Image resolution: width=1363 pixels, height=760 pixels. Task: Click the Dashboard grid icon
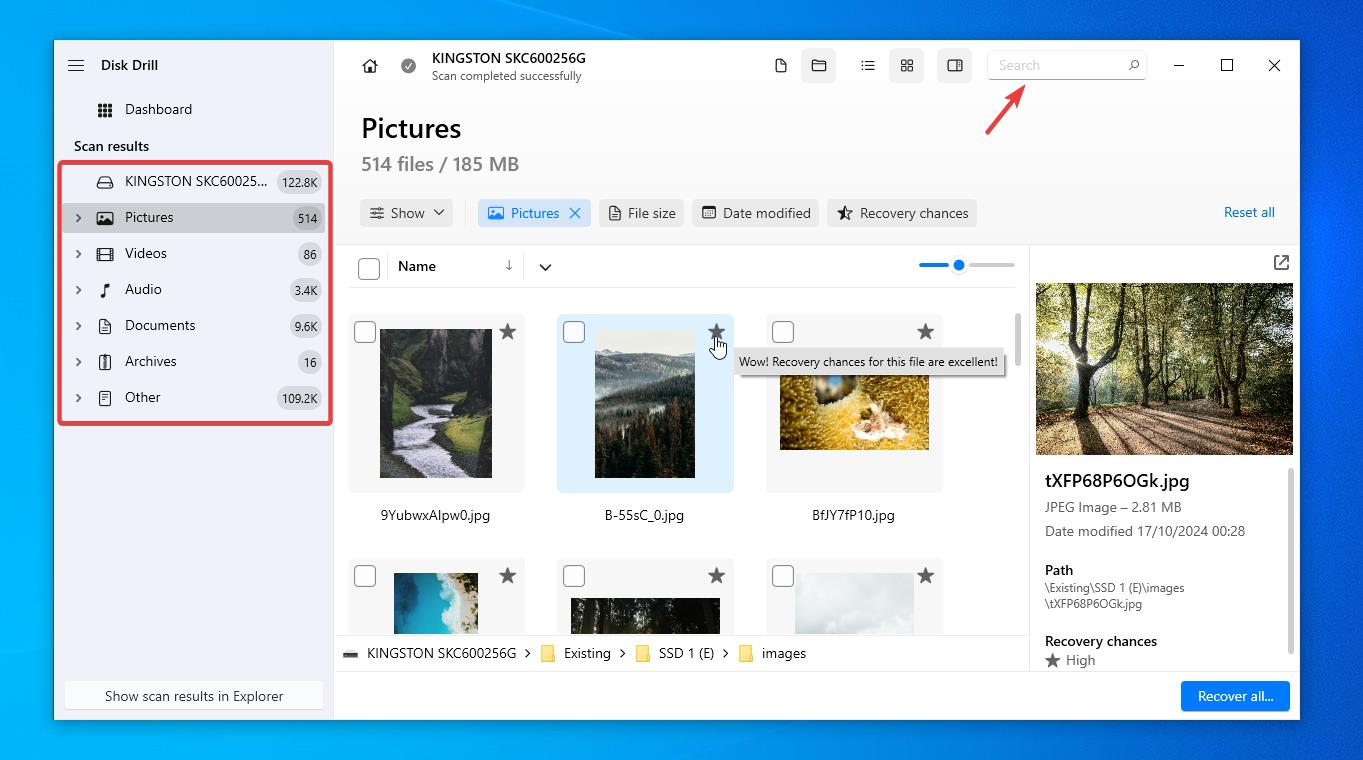105,110
